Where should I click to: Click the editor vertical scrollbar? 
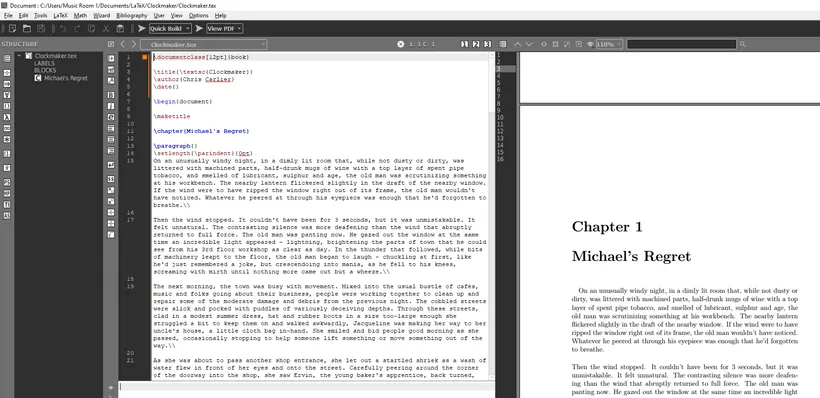pos(491,215)
